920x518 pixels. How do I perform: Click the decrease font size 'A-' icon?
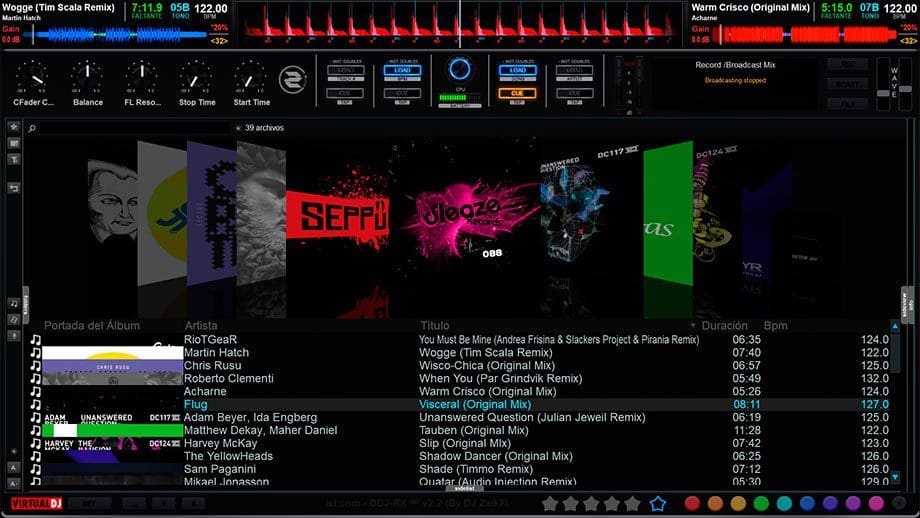(x=14, y=483)
